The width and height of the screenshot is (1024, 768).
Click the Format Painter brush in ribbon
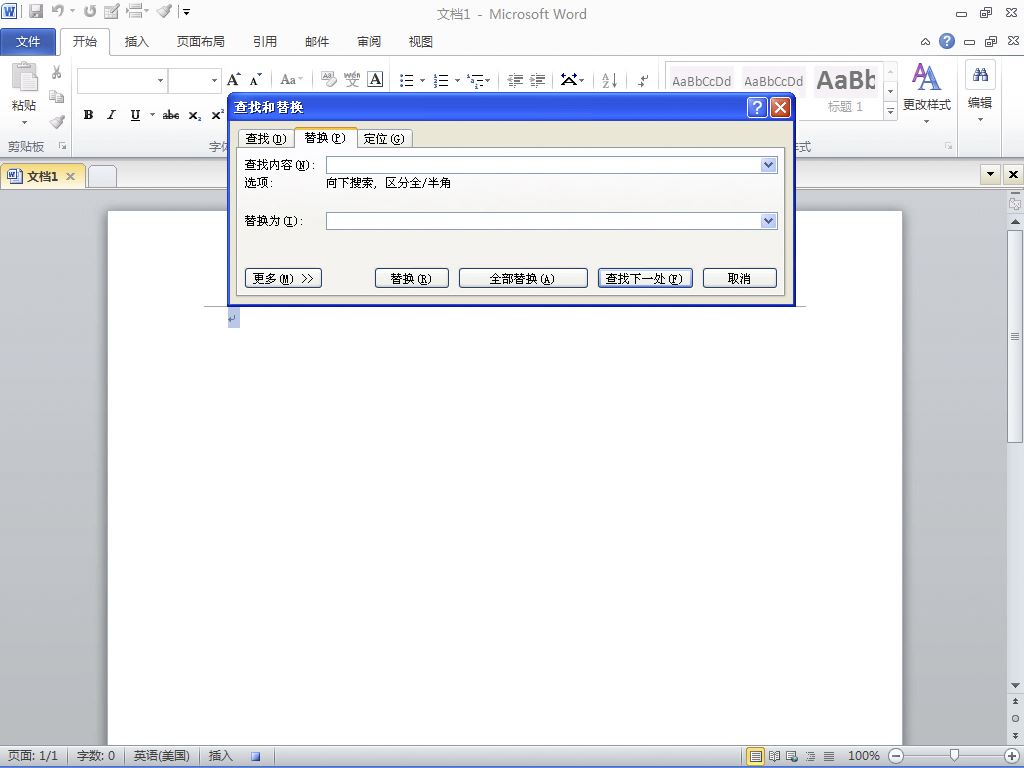57,121
